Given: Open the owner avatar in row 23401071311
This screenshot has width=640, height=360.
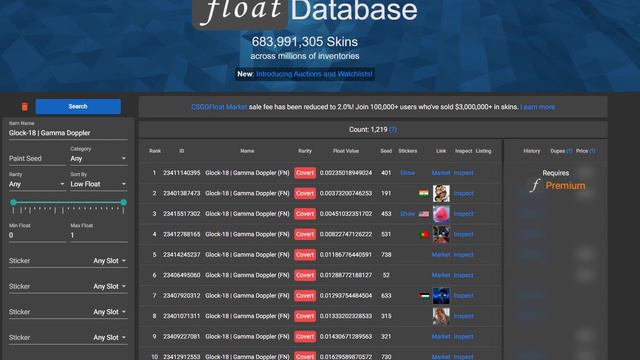Looking at the screenshot, I should point(441,316).
